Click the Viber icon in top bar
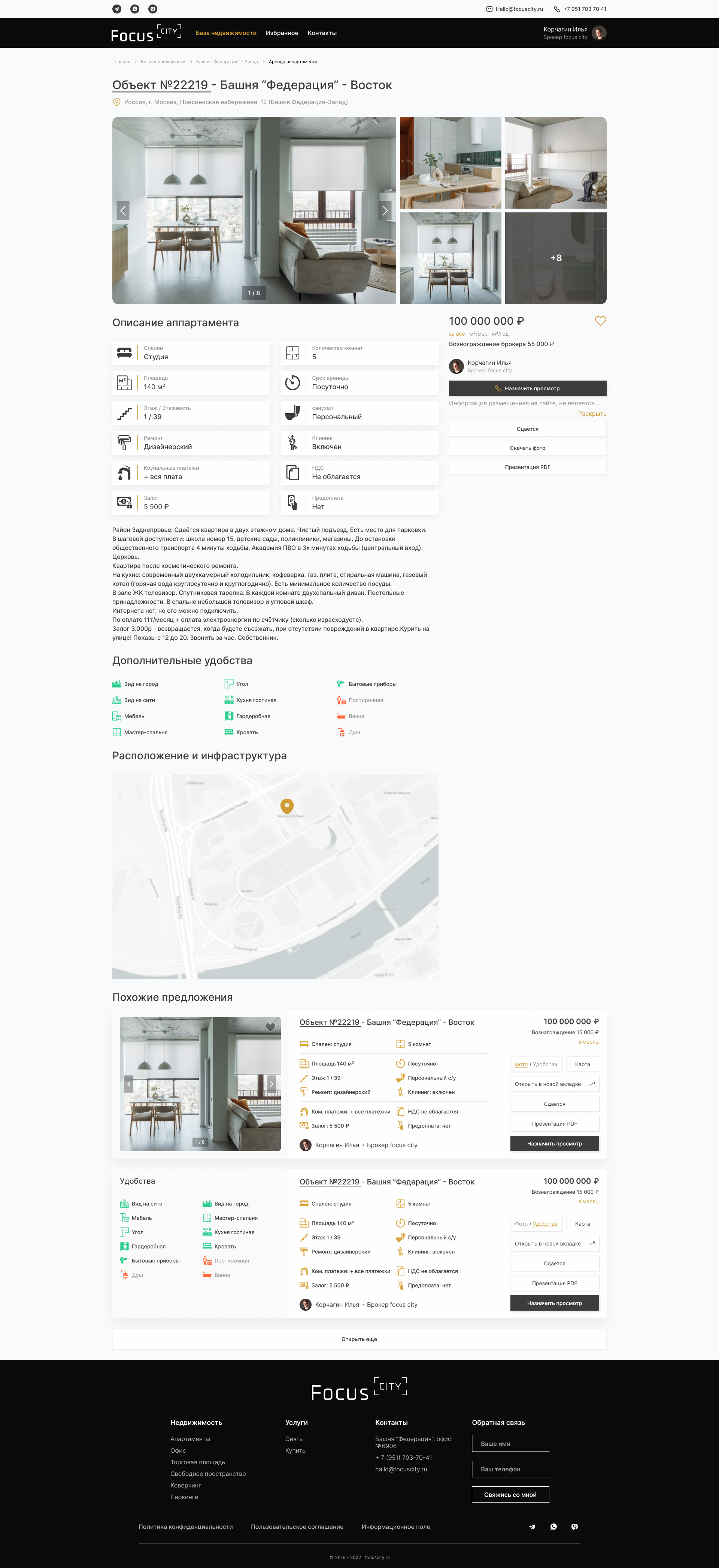This screenshot has width=719, height=1568. pos(153,9)
